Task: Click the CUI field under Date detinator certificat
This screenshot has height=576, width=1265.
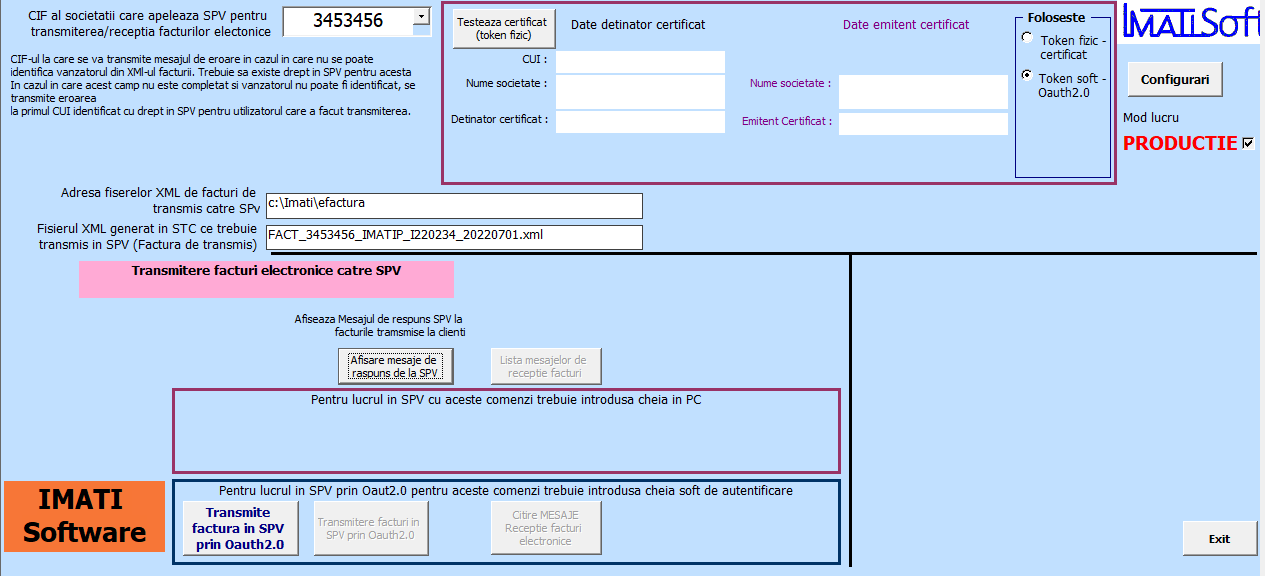Action: click(640, 62)
